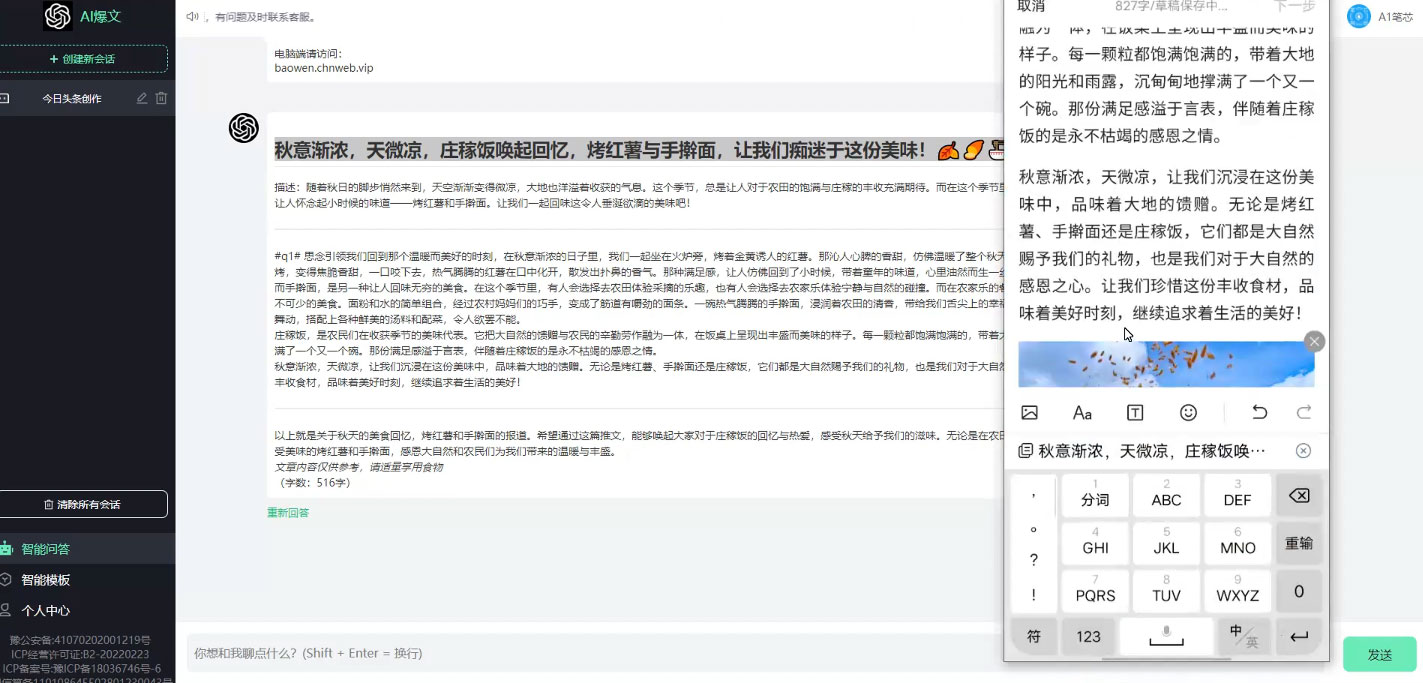
Task: Open the emoji picker in the editor
Action: click(1189, 411)
